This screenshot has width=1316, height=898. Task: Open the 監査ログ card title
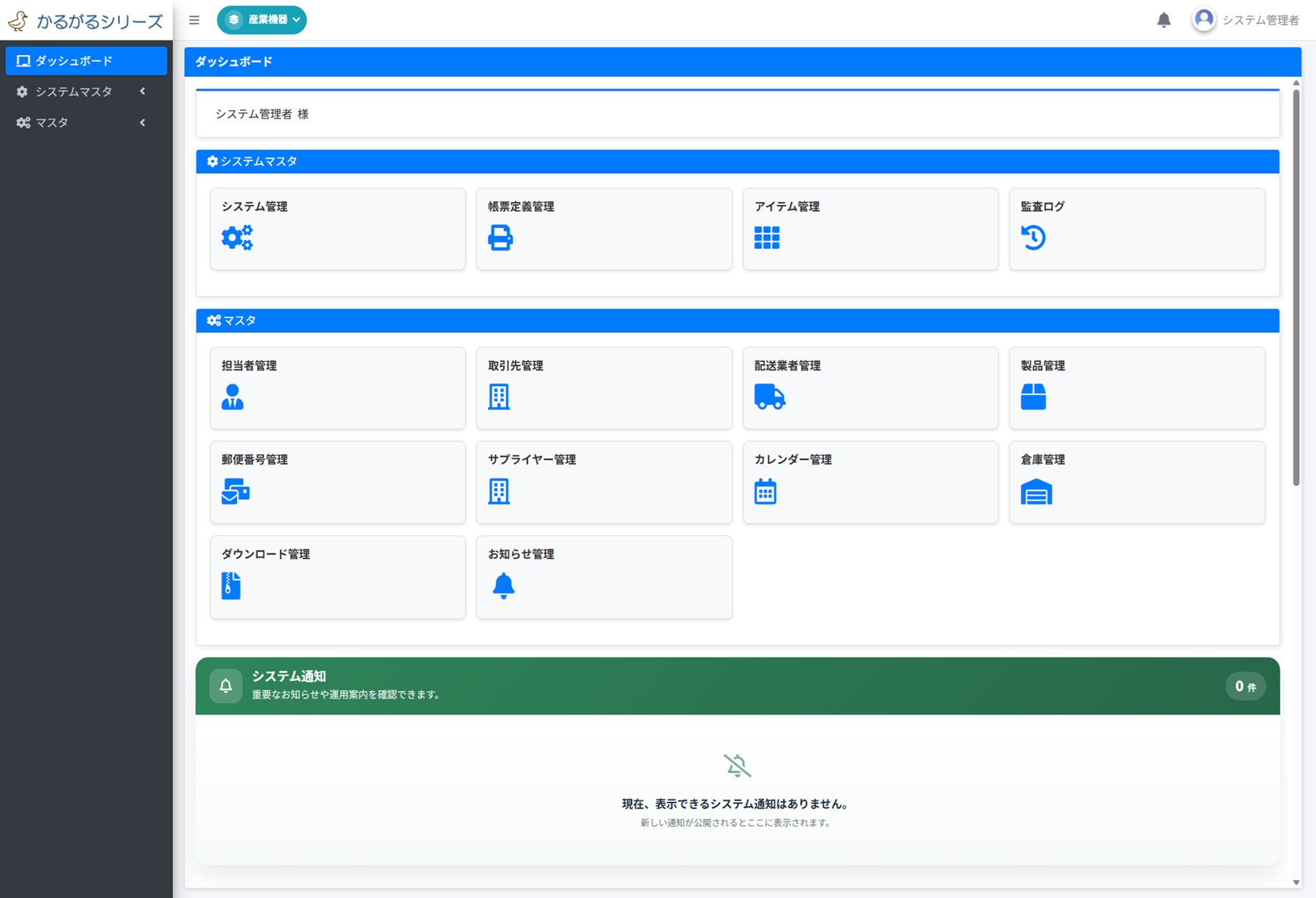click(x=1043, y=206)
